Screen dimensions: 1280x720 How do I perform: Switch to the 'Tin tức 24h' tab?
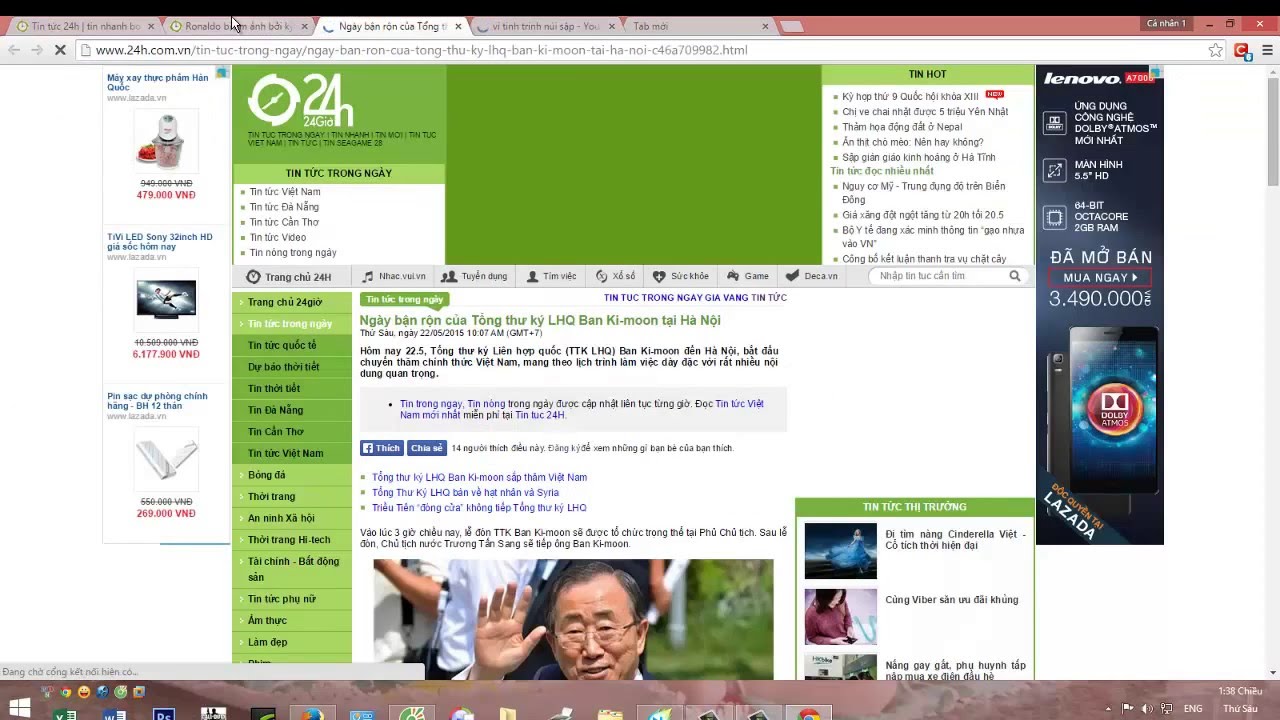[x=85, y=26]
